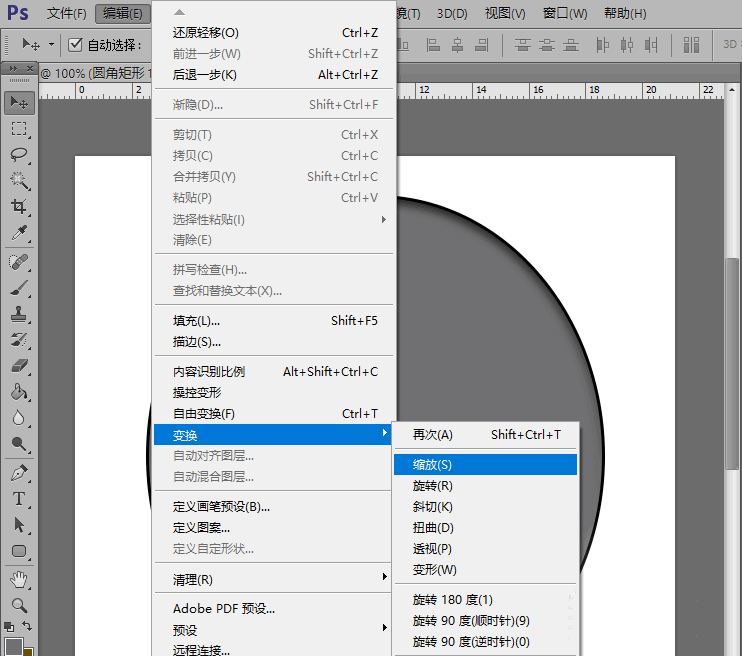The image size is (742, 656).
Task: Click the foreground color swatch
Action: [12, 647]
